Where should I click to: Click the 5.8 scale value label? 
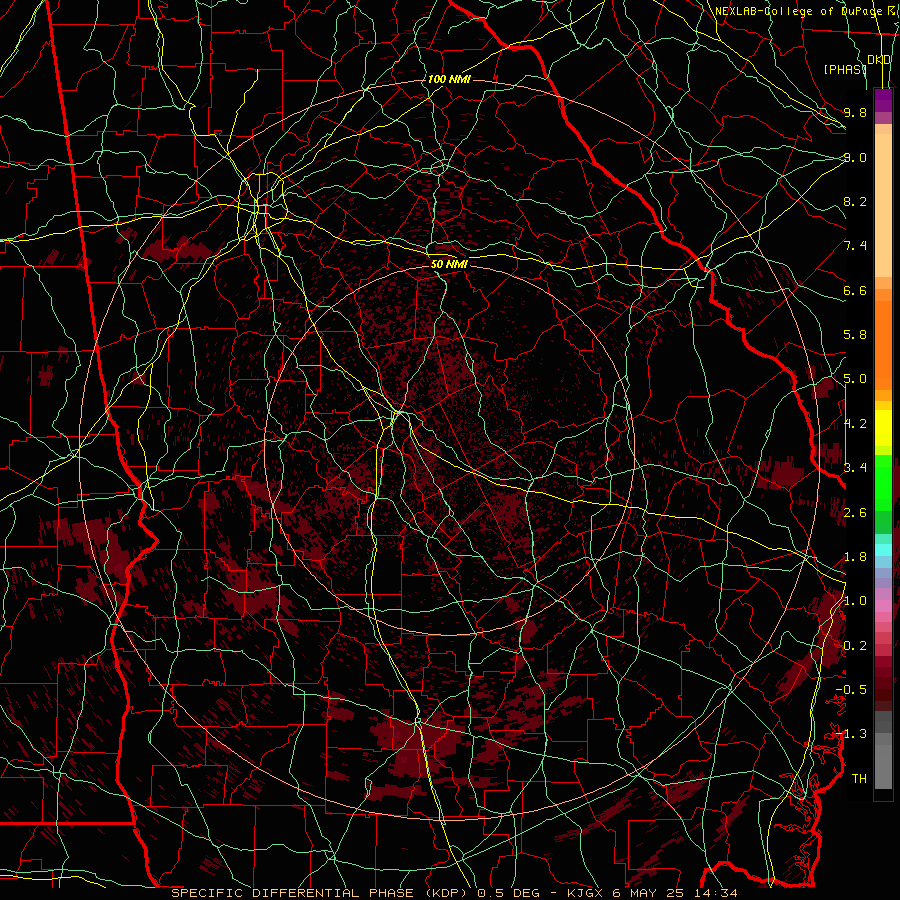[855, 335]
